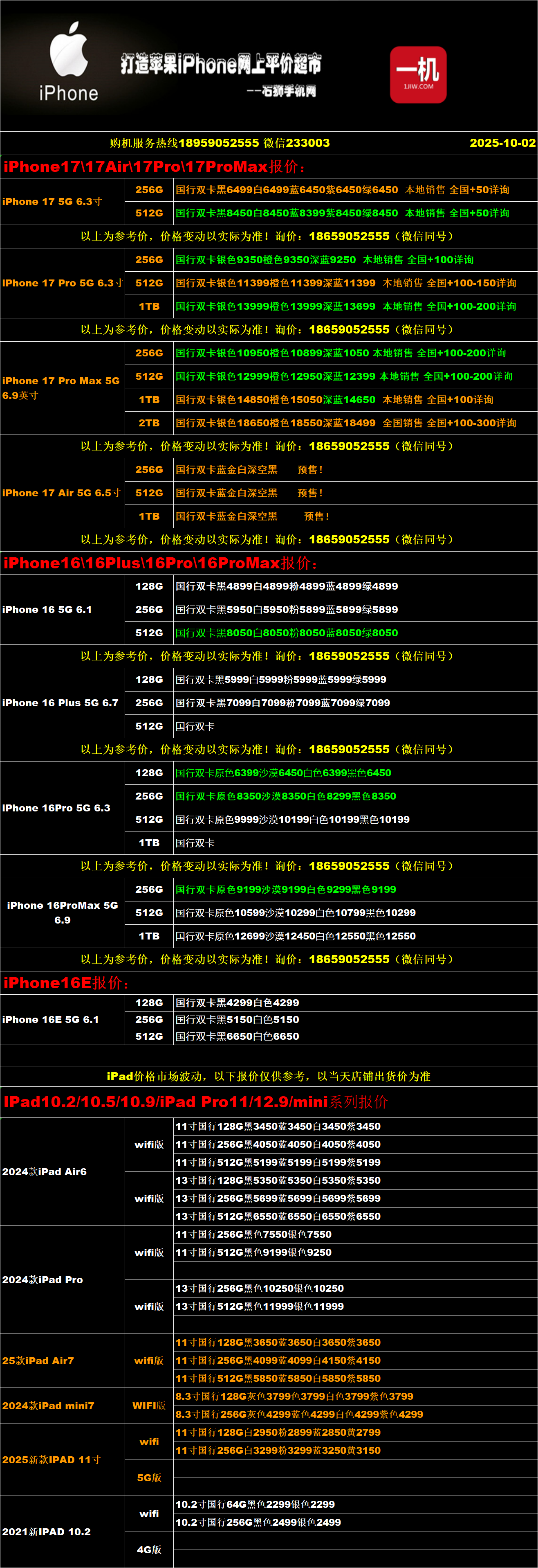Select the 25款iPad Air7 model label
Image resolution: width=538 pixels, height=1568 pixels.
point(38,1361)
